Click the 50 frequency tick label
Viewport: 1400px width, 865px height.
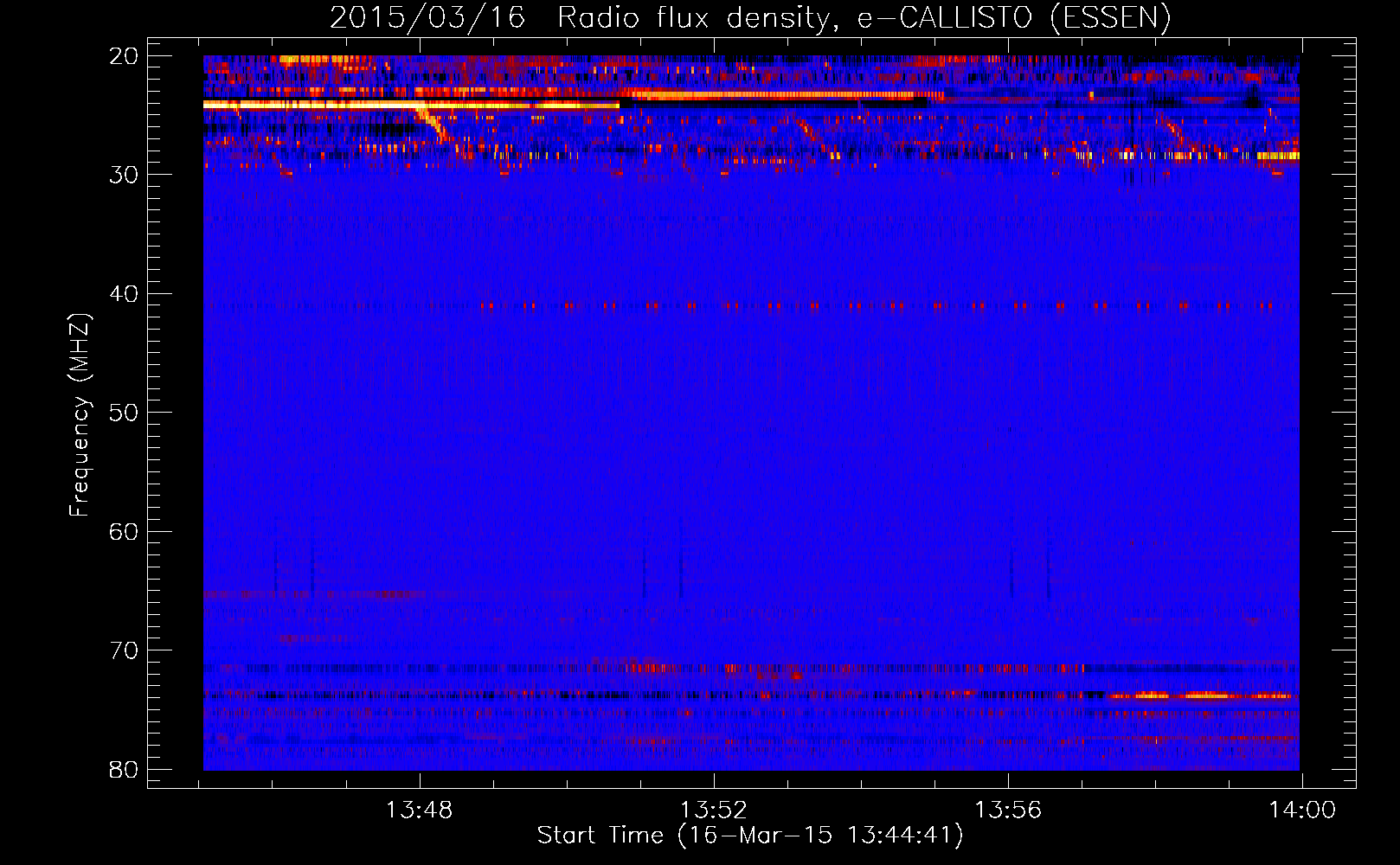pos(124,413)
